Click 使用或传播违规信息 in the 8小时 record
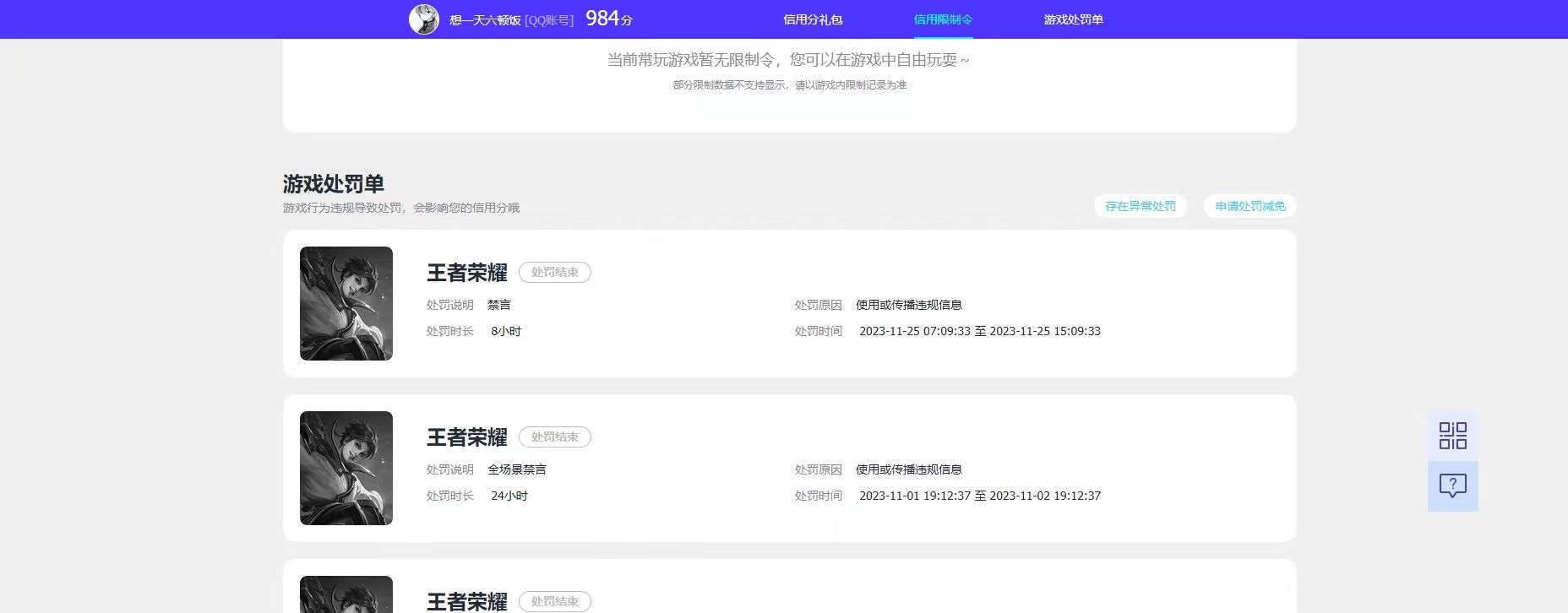This screenshot has height=613, width=1568. click(909, 305)
